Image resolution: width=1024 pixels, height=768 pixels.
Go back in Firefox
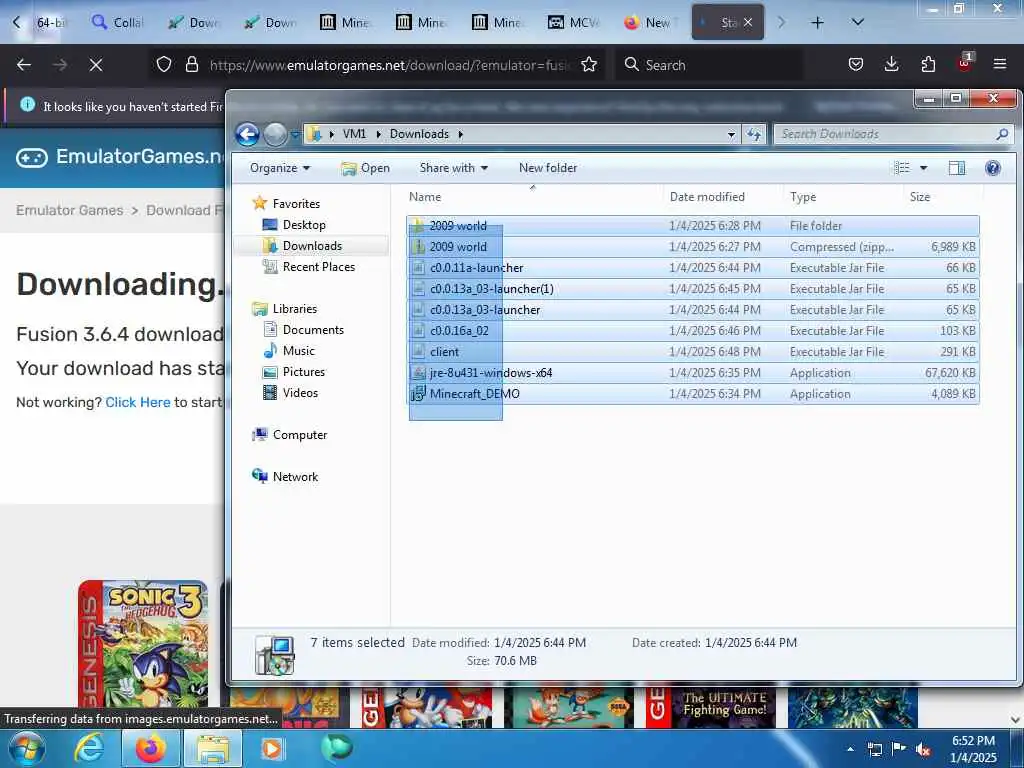(24, 65)
